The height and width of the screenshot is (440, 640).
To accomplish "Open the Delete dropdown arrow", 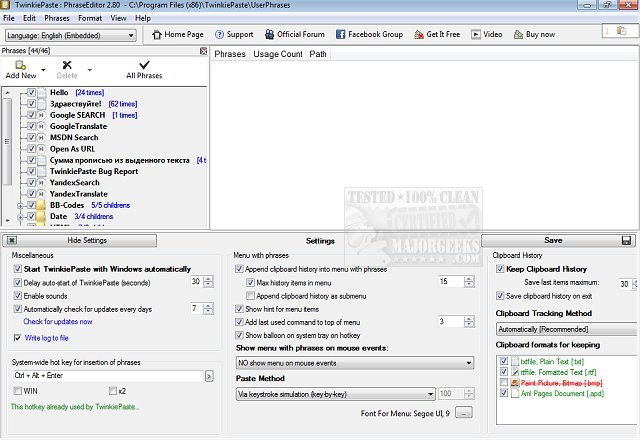I will (90, 70).
